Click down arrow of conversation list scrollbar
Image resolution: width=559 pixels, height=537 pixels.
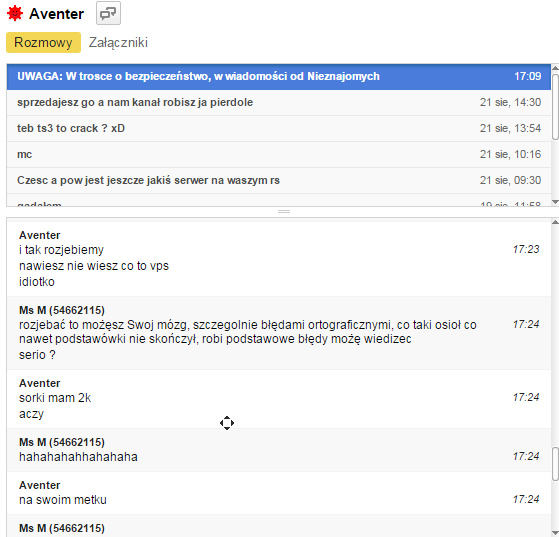(555, 202)
